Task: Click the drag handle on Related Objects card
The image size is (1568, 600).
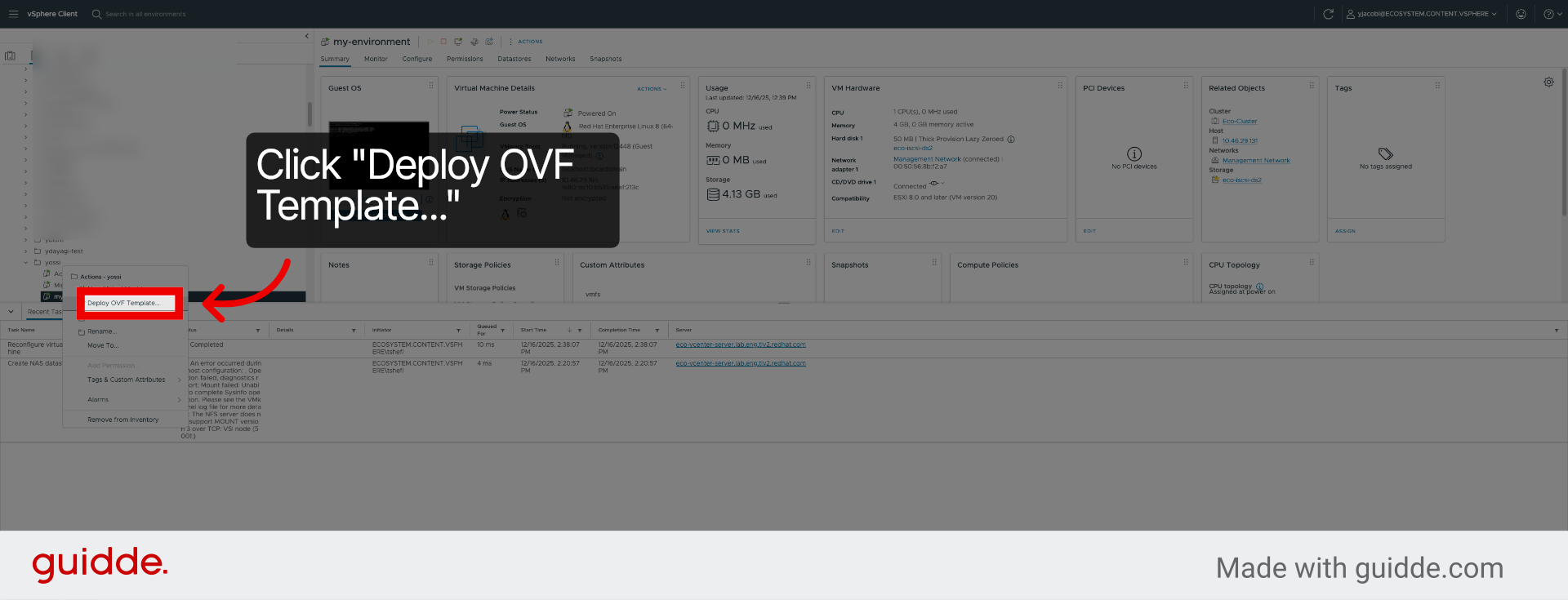Action: [x=1312, y=85]
